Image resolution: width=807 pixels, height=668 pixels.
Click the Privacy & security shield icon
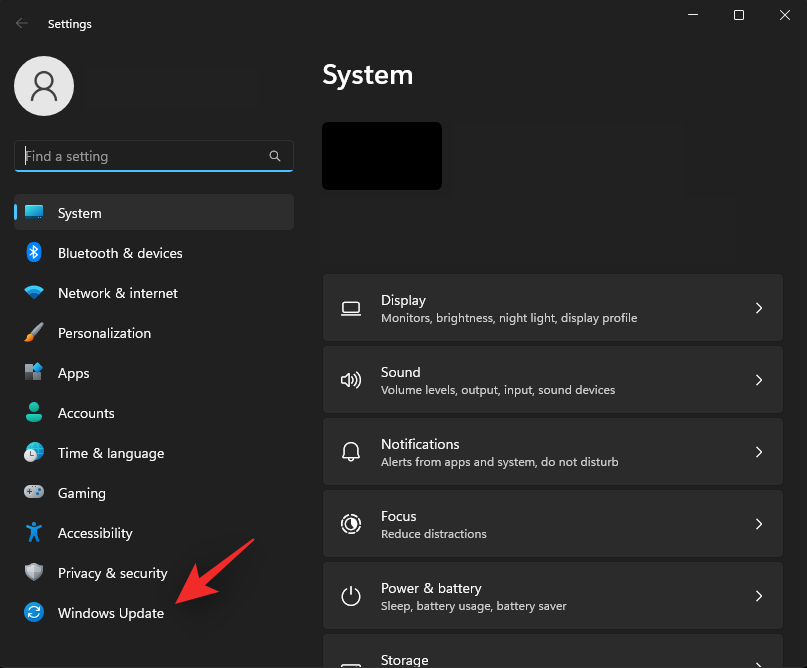click(x=34, y=573)
